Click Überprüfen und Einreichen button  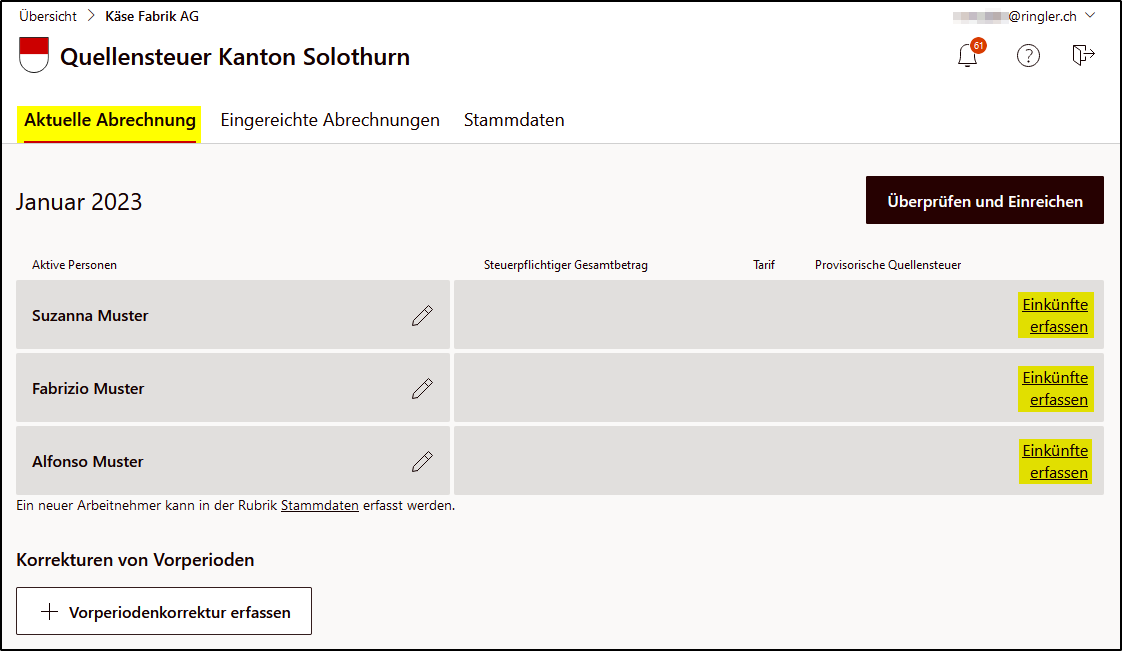coord(985,200)
